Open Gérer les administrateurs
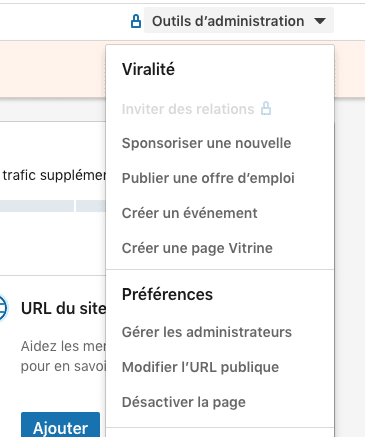This screenshot has height=437, width=365. point(207,332)
